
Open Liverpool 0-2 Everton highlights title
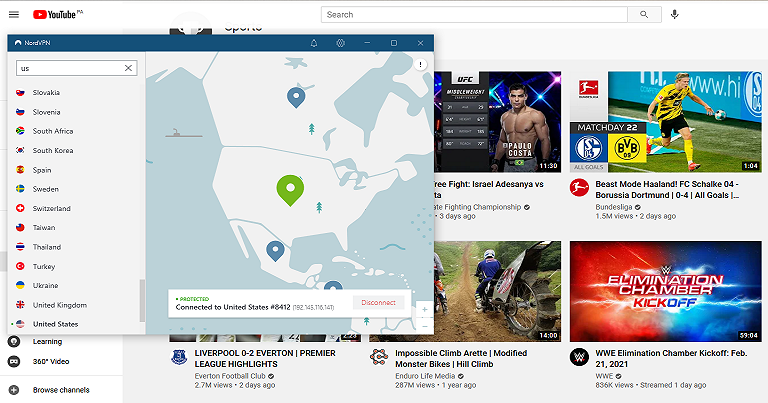265,358
